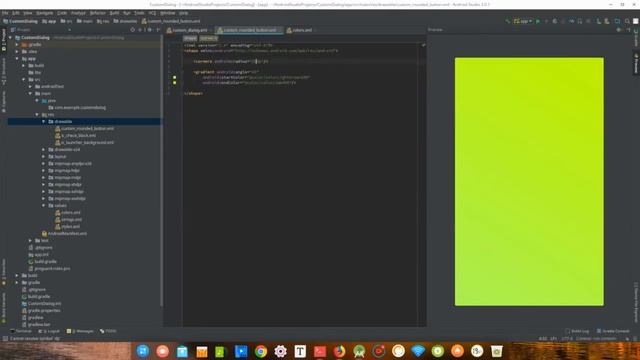640x360 pixels.
Task: Click the Debug app bug icon
Action: (x=555, y=21)
